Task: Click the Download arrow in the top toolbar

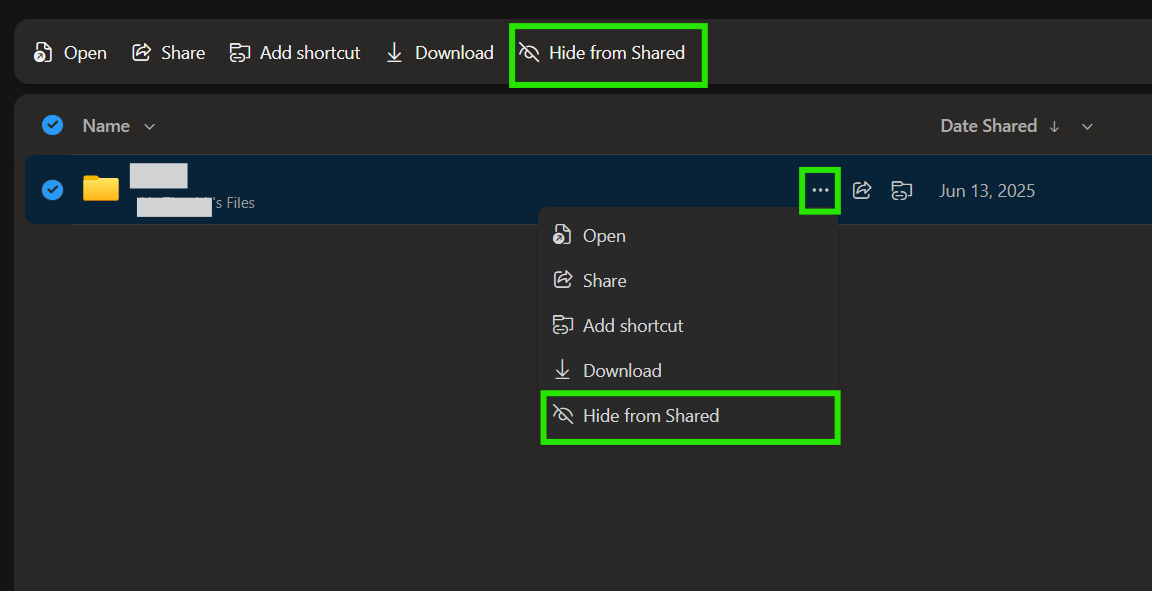Action: point(395,53)
